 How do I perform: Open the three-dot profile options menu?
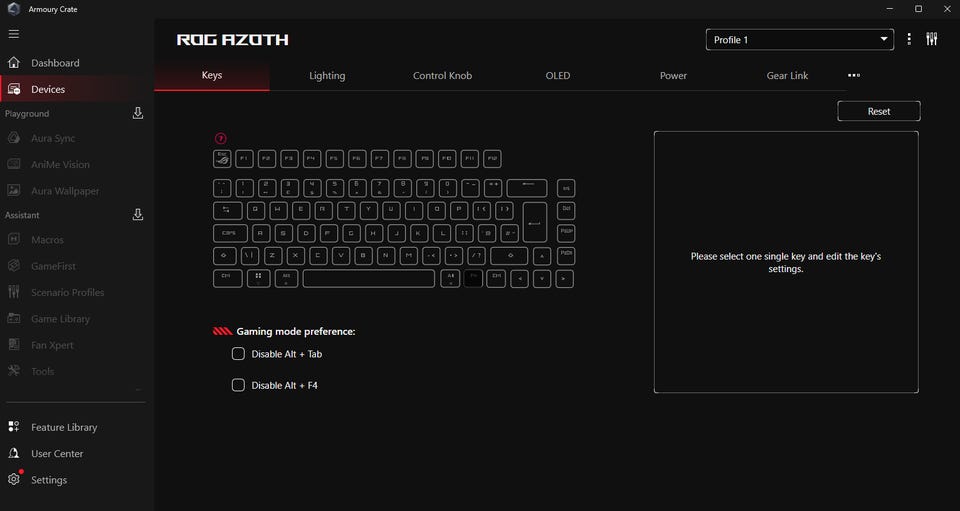[909, 39]
